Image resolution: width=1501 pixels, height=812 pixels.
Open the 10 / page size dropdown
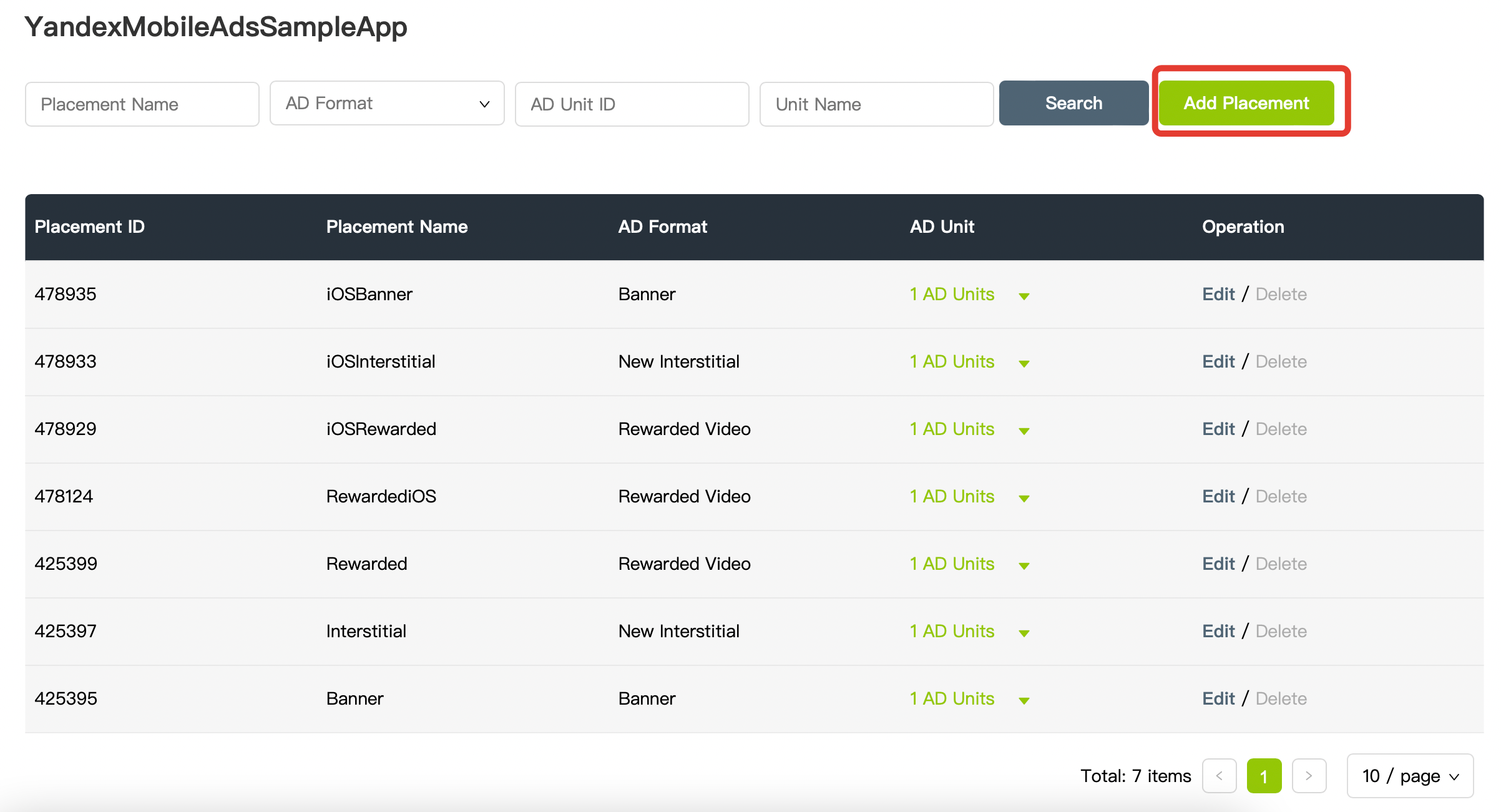pos(1410,776)
